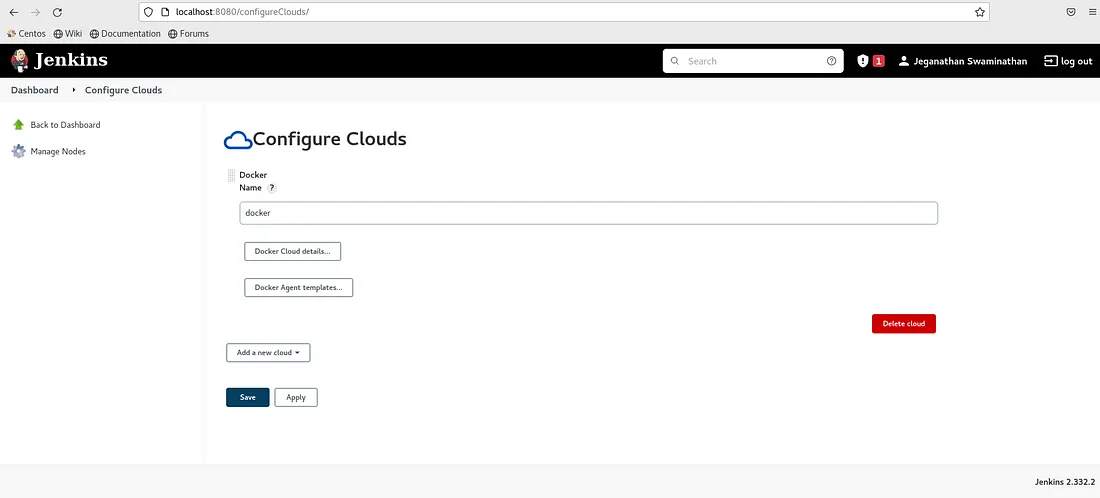
Task: Click the Docker section label
Action: coord(253,175)
